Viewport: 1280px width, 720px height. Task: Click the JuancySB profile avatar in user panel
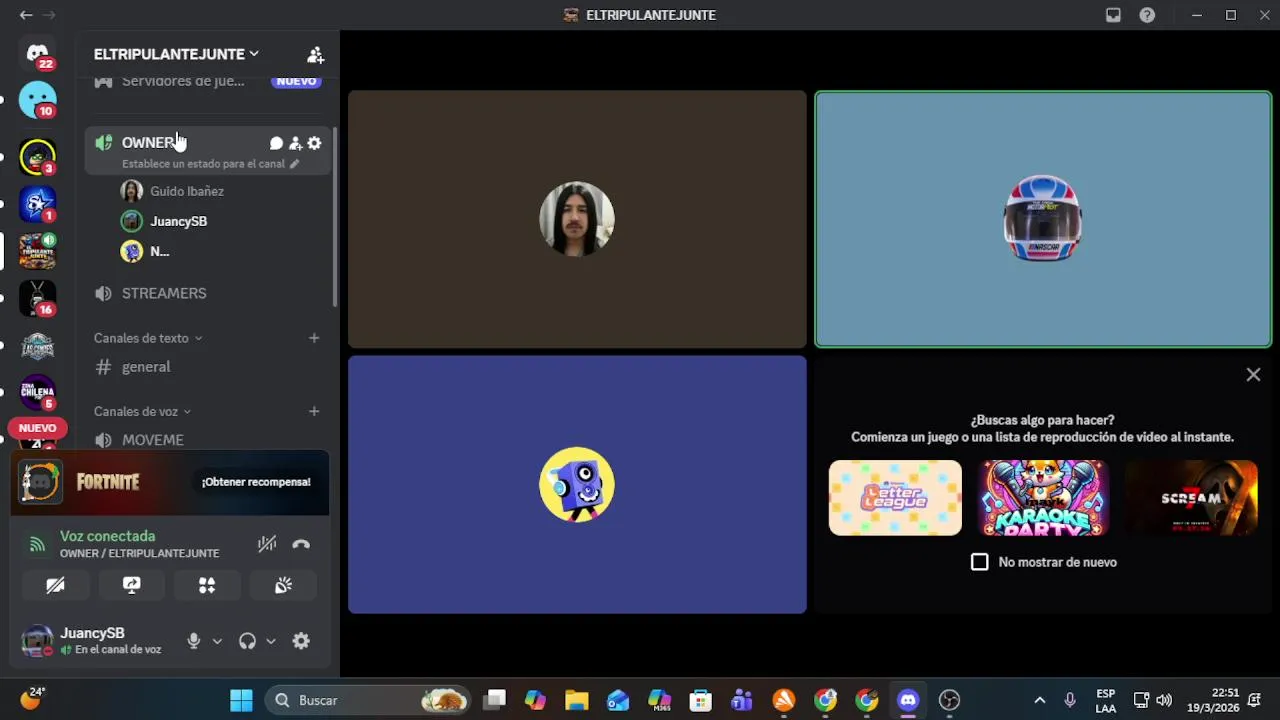coord(37,641)
